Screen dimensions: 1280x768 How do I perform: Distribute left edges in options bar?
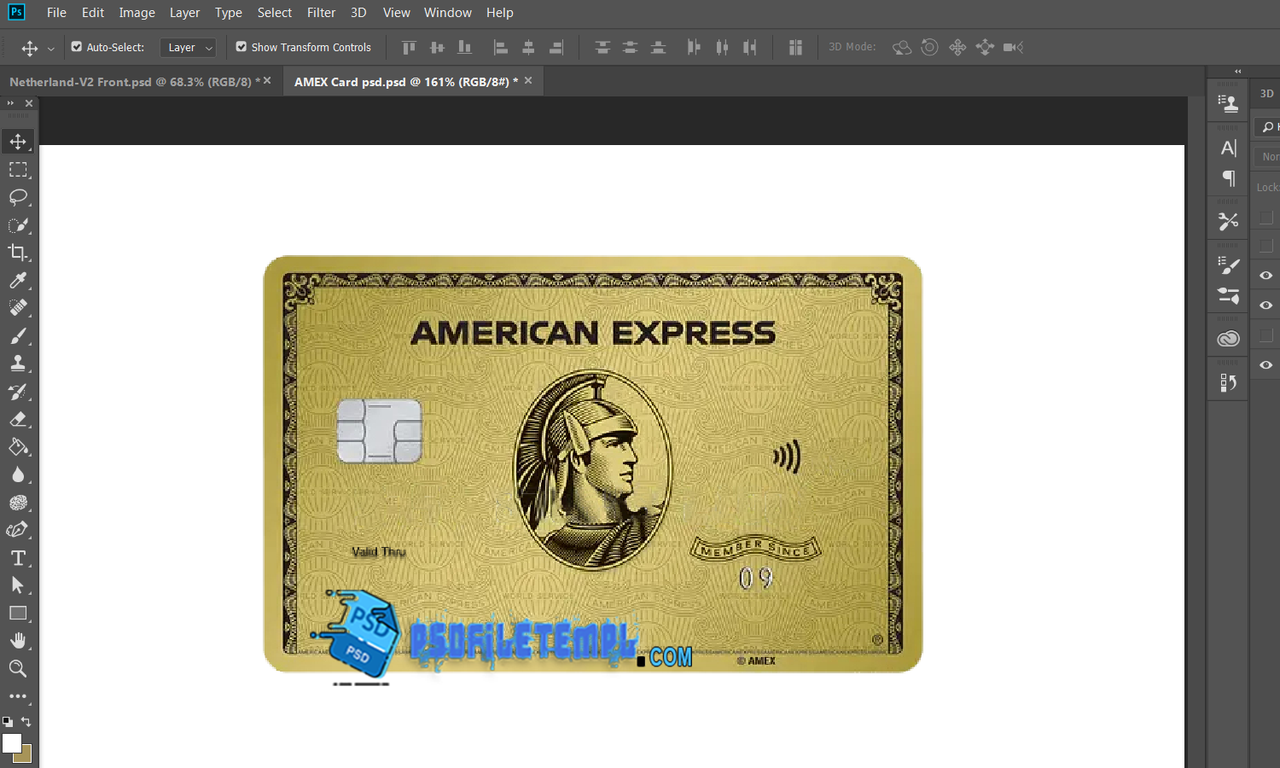(694, 47)
